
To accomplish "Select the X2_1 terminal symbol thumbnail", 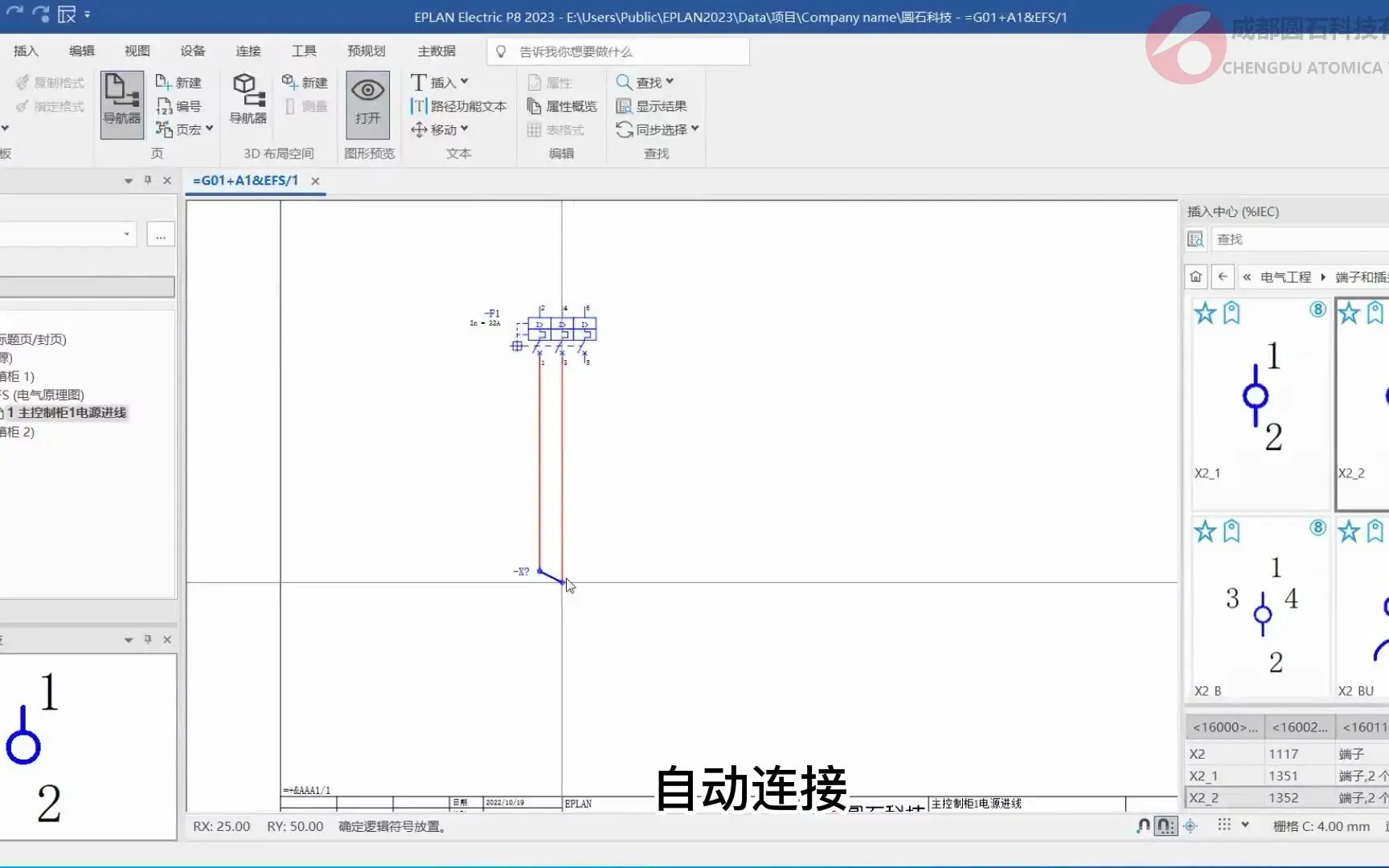I will coord(1260,405).
